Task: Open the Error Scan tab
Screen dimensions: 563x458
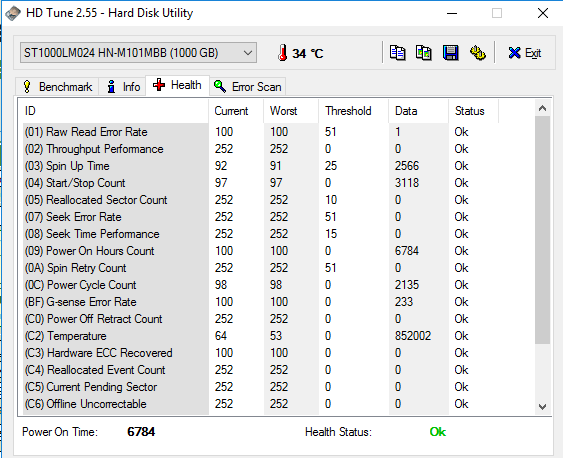Action: [247, 87]
